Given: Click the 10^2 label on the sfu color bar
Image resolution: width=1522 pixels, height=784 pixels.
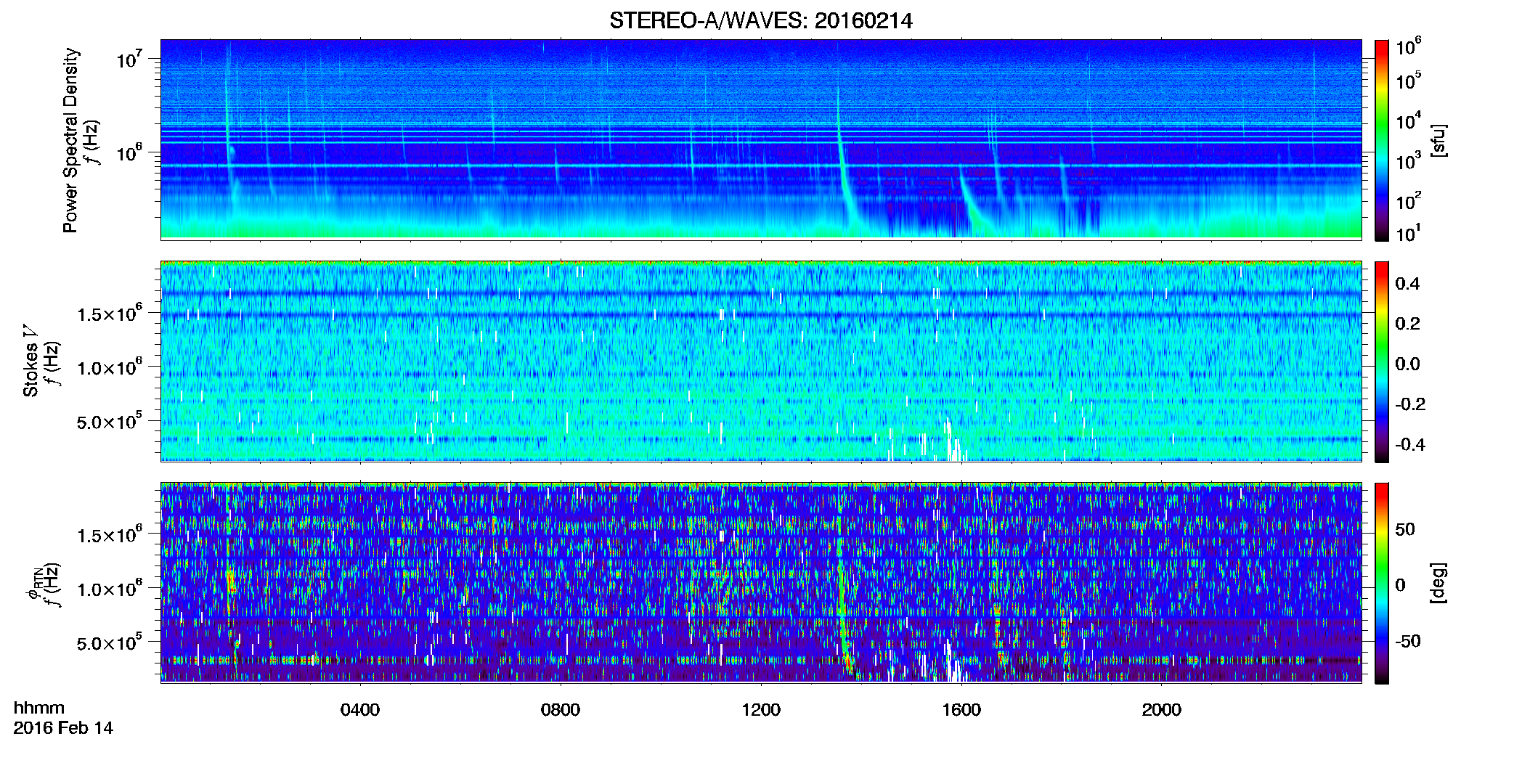Looking at the screenshot, I should click(x=1409, y=201).
